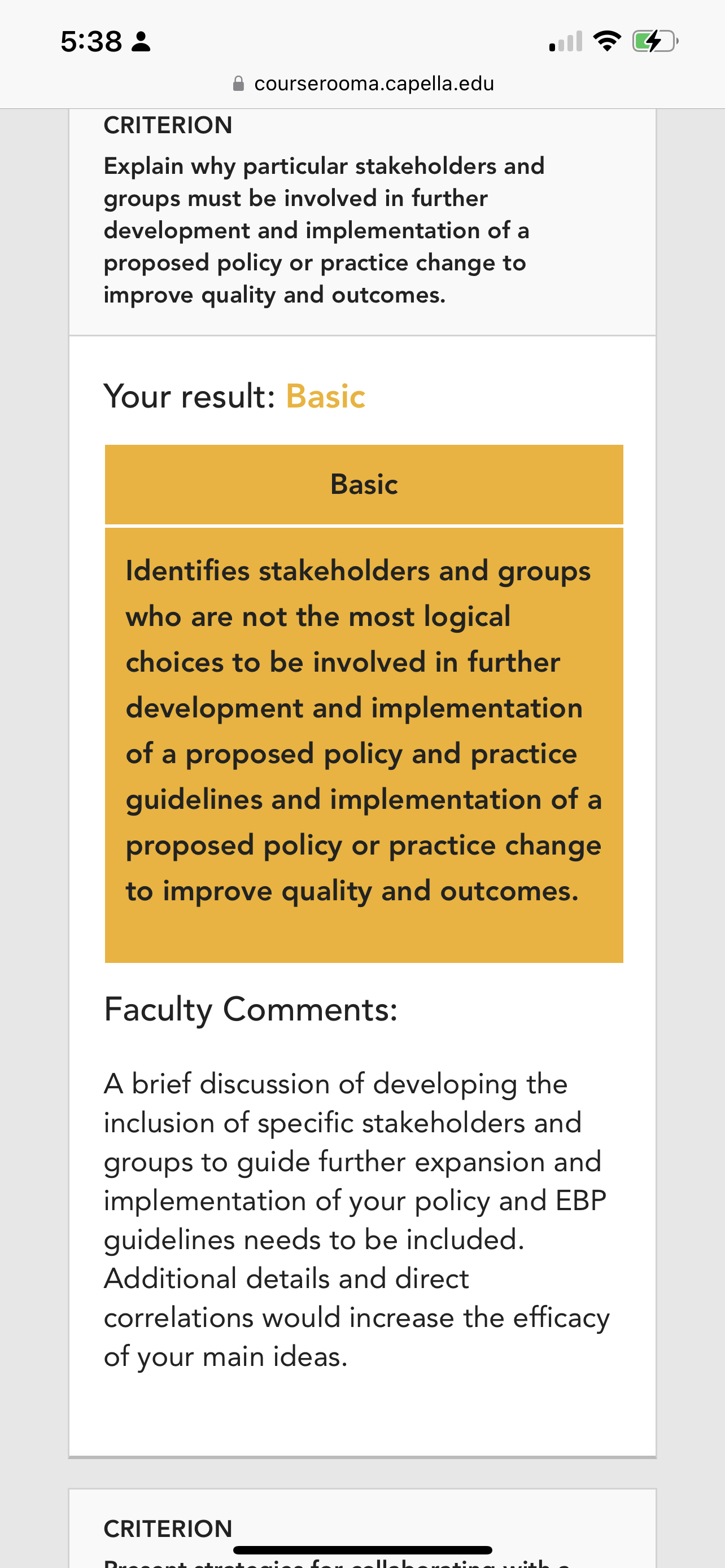Tap the charging battery icon

(655, 41)
